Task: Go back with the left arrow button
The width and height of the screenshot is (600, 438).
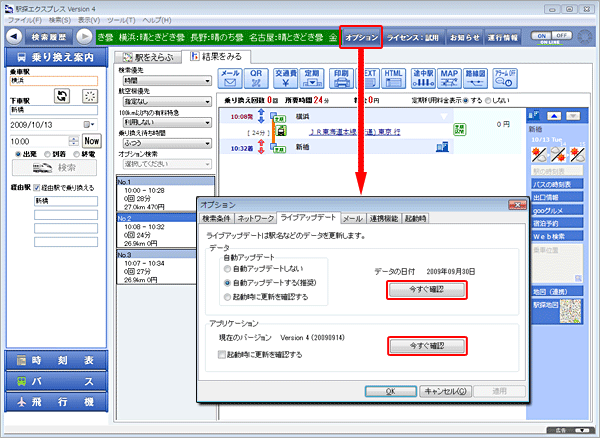Action: 14,37
